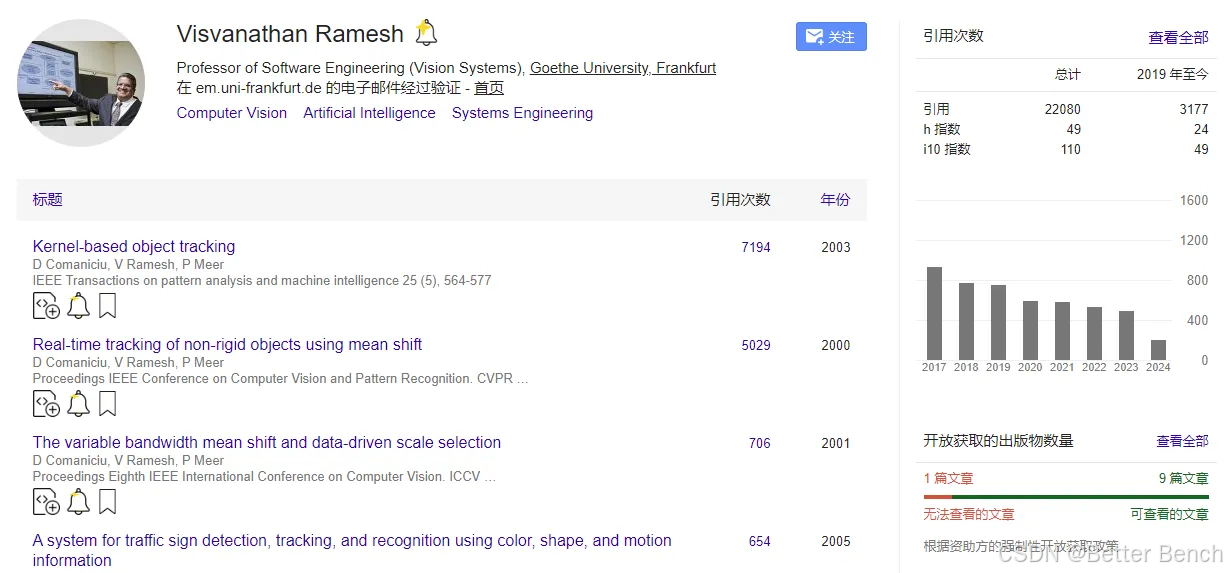Click the 2017 bar in the citations chart
Viewport: 1227px width, 573px height.
(934, 313)
